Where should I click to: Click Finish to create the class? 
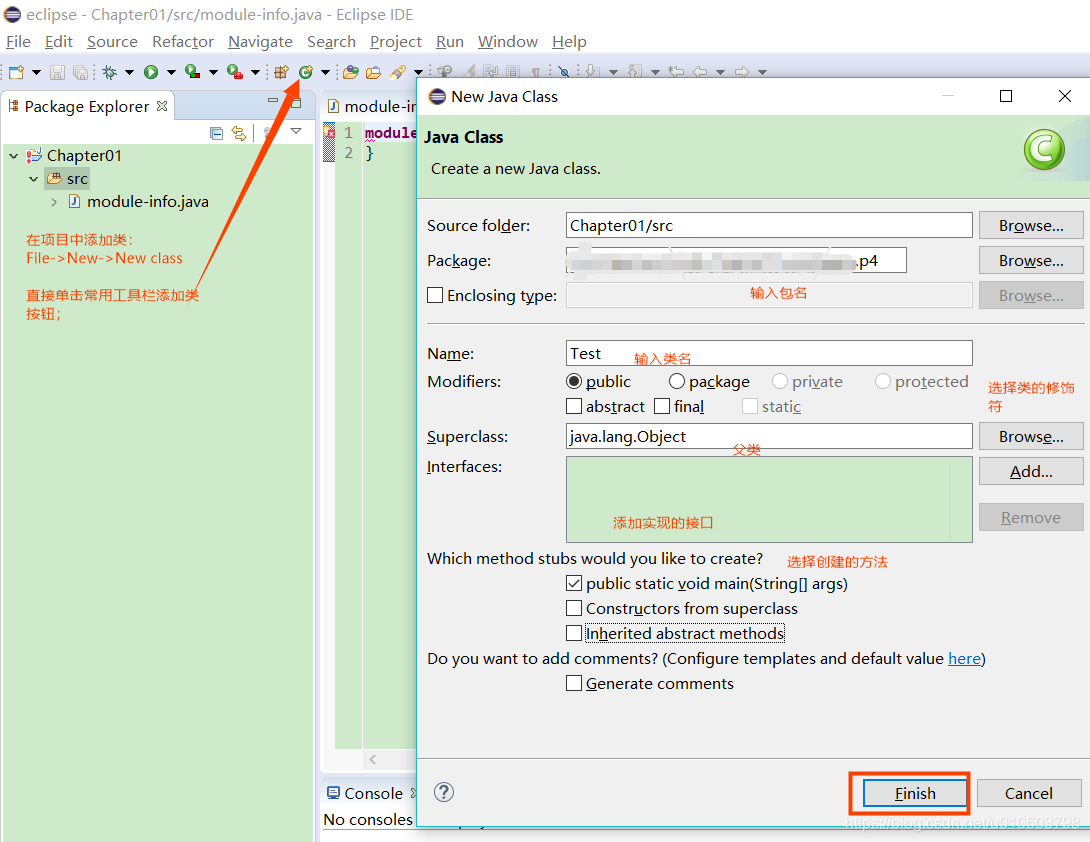[x=915, y=793]
